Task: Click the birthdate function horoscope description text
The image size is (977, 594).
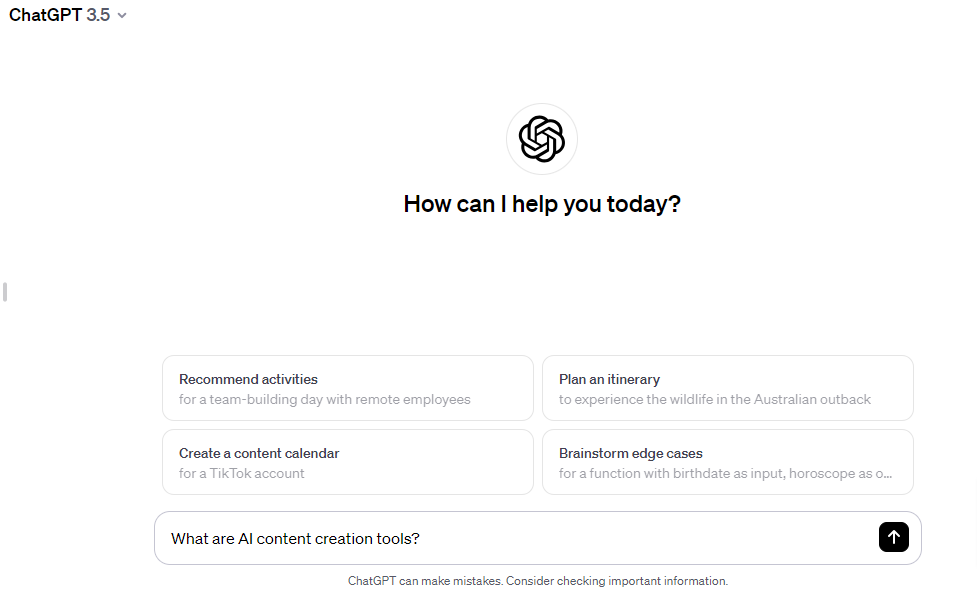Action: click(x=725, y=474)
